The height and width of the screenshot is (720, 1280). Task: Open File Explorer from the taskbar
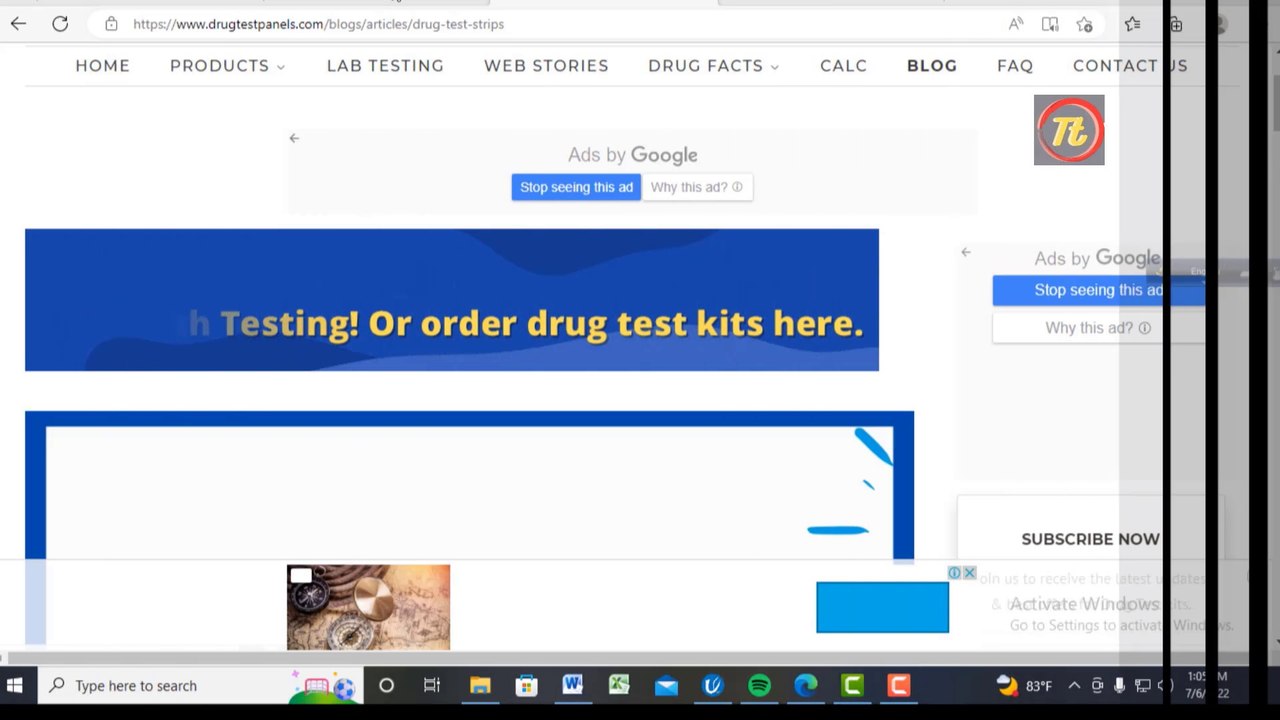click(480, 686)
